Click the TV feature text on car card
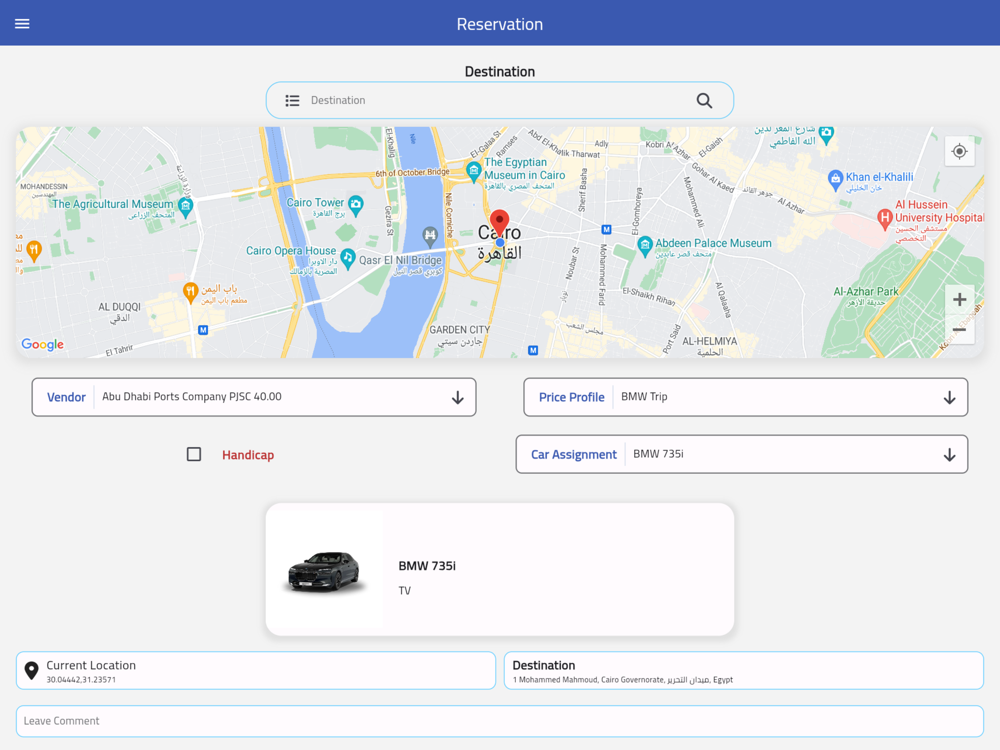1000x750 pixels. (x=404, y=591)
